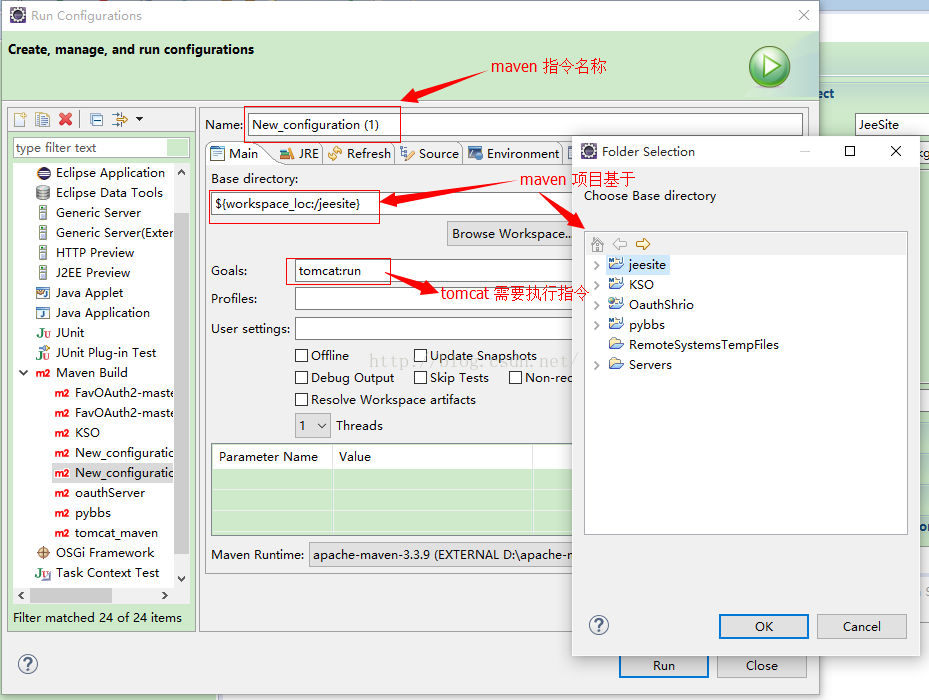Click New launch configuration icon
This screenshot has width=929, height=700.
click(x=20, y=120)
